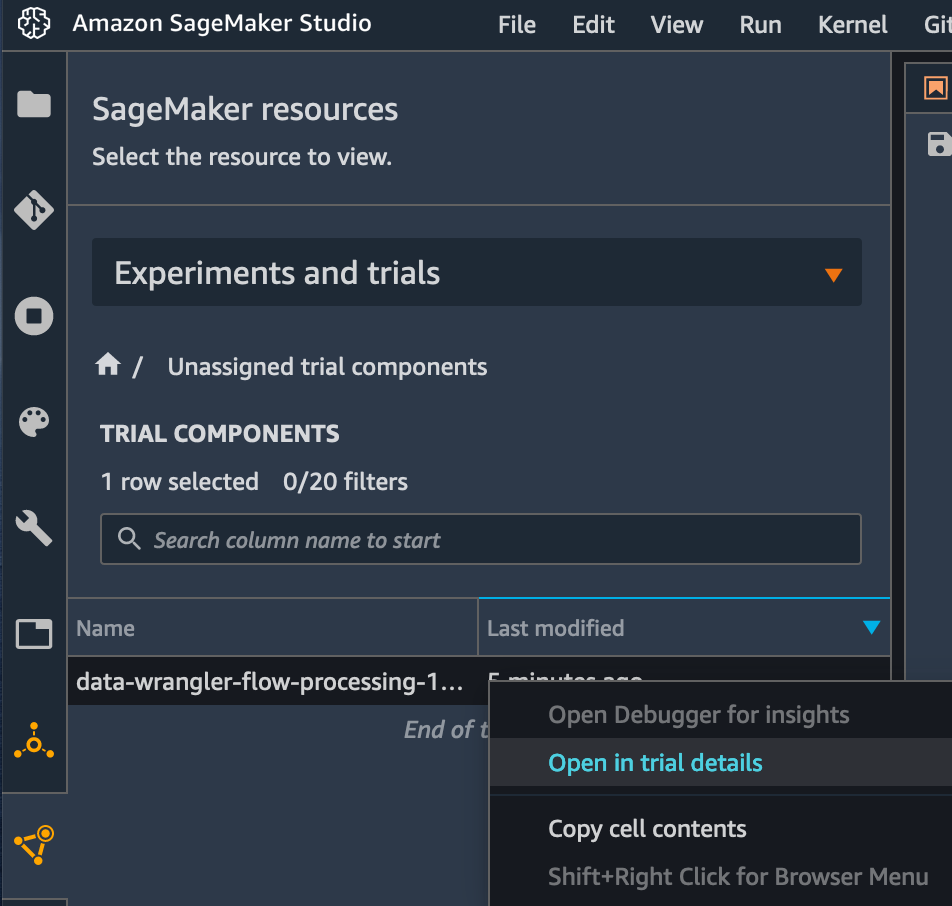The width and height of the screenshot is (952, 906).
Task: Click orange dropdown arrow in resource selector
Action: click(834, 274)
